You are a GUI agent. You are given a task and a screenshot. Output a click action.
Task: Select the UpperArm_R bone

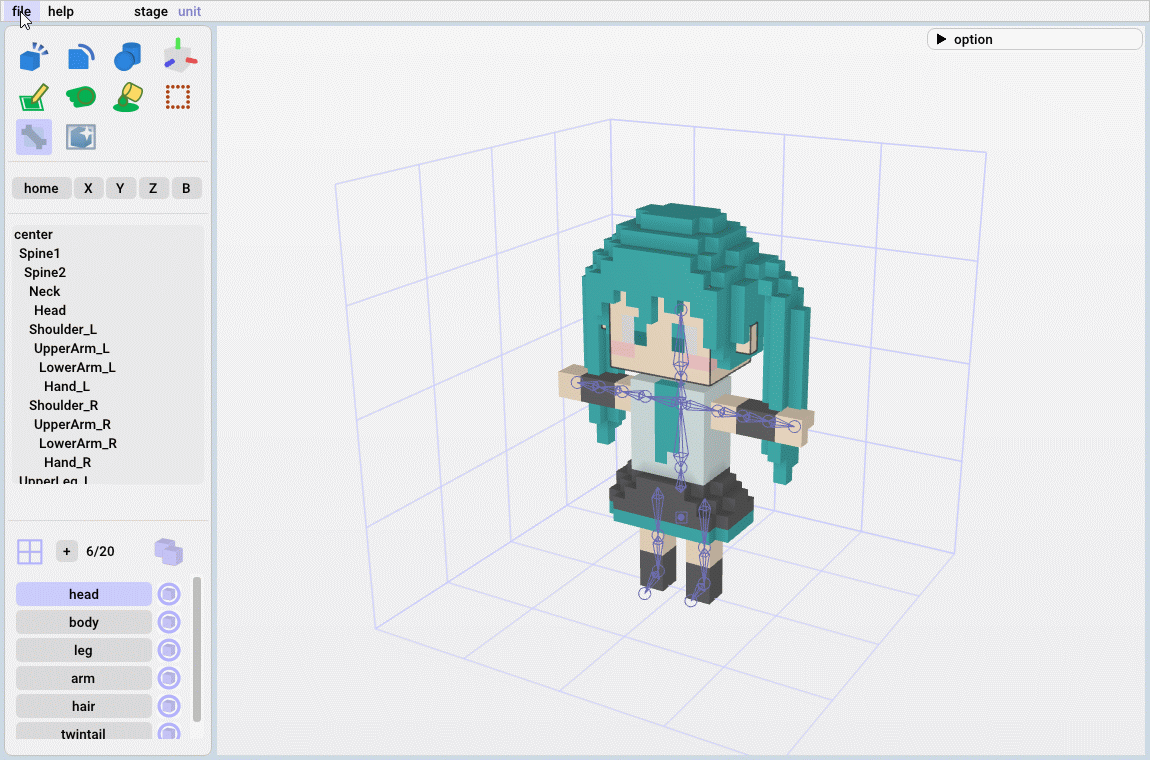(73, 425)
